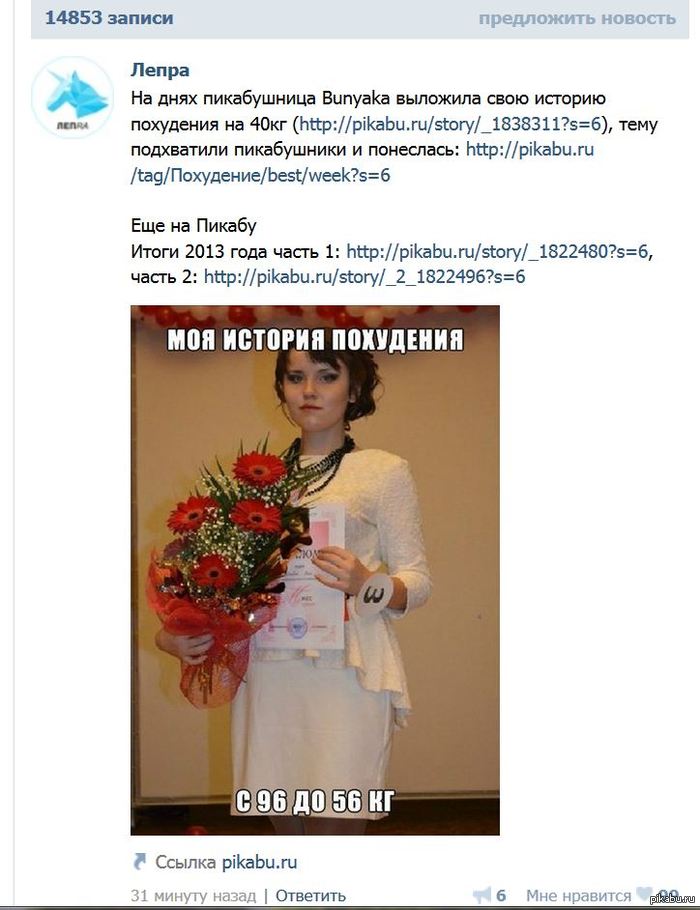The image size is (700, 910).
Task: Click the pikabu.ru watermark in the corner
Action: coord(673,899)
